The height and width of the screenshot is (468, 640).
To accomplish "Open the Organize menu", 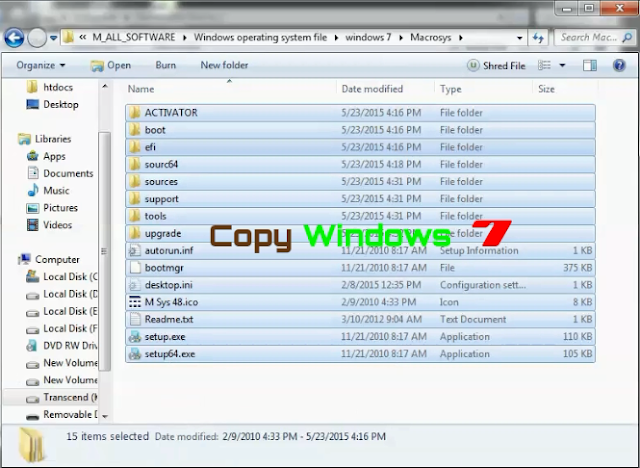I will coord(40,65).
